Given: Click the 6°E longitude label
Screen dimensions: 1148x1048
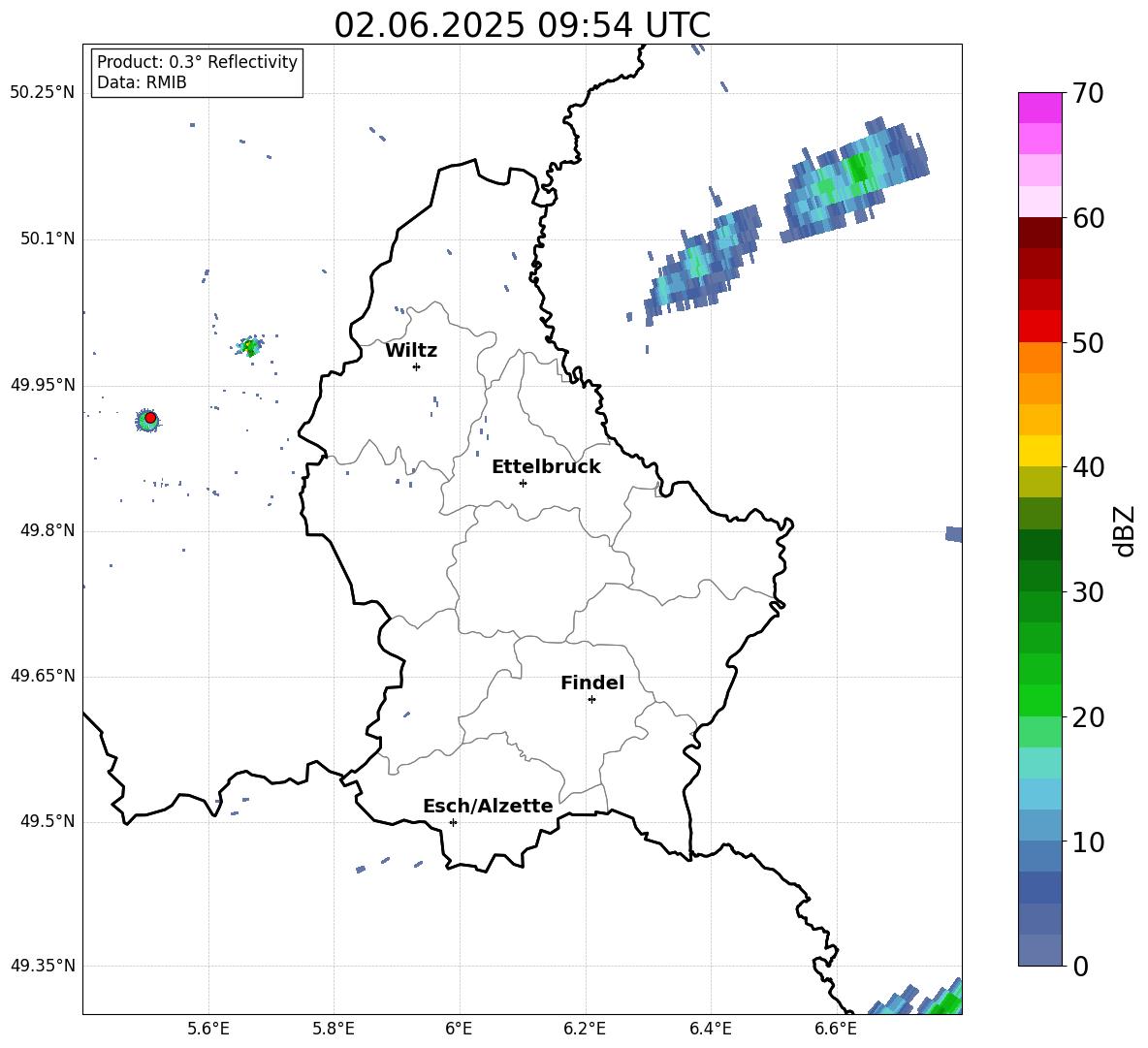Looking at the screenshot, I should pos(459,1029).
